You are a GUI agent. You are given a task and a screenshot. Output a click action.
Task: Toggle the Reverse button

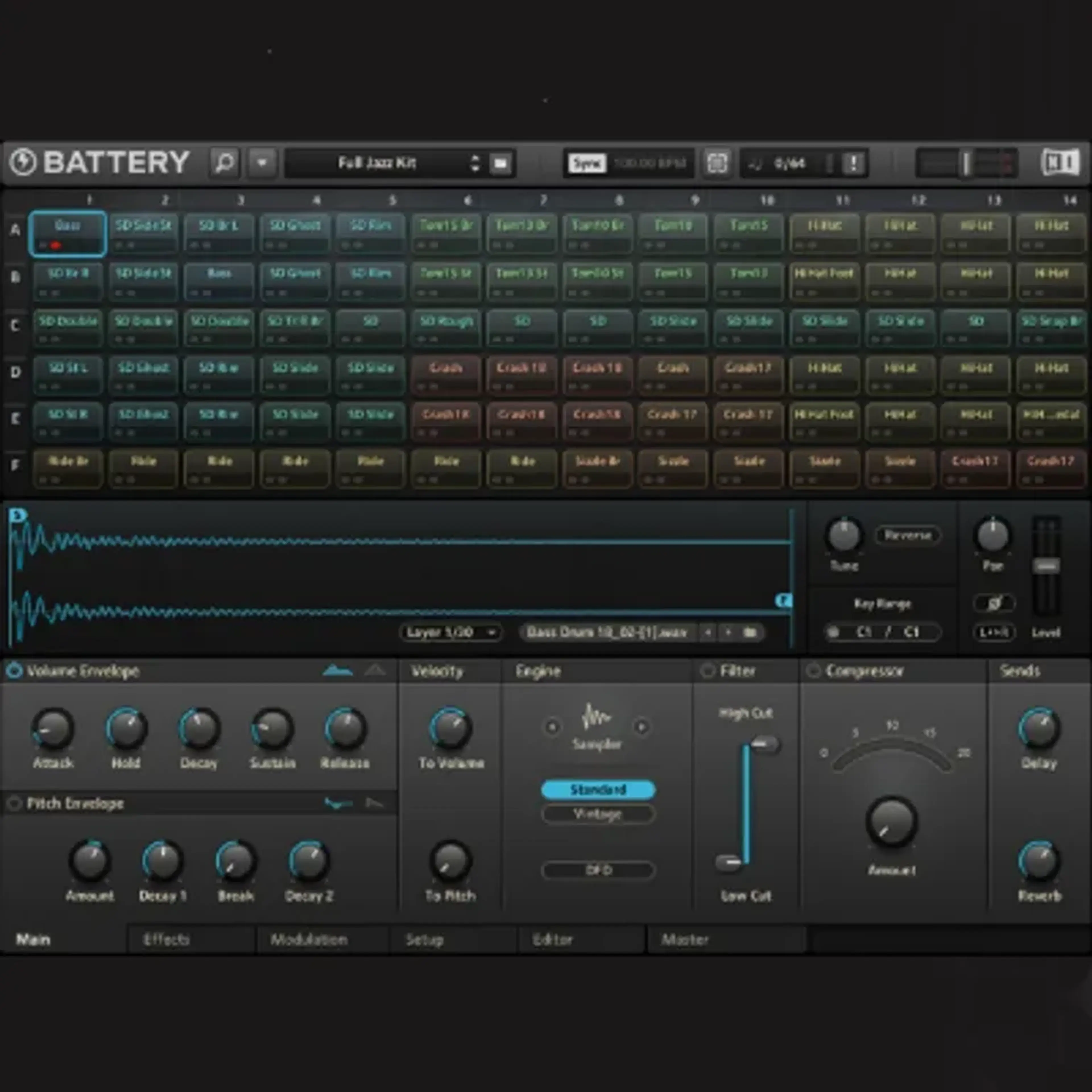(908, 535)
